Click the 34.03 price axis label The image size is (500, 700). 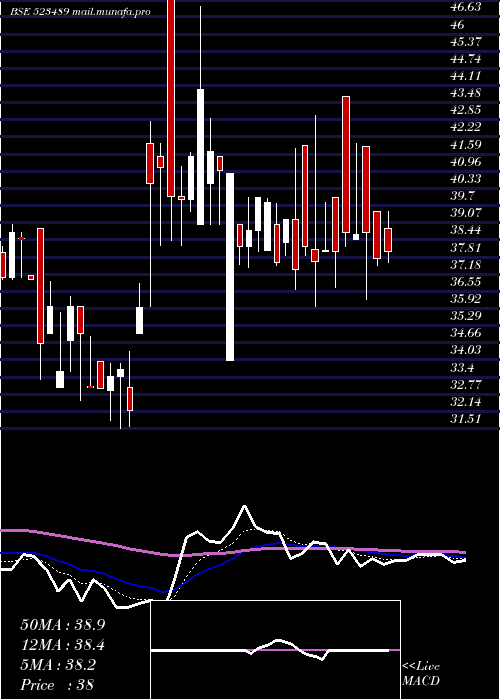click(467, 350)
